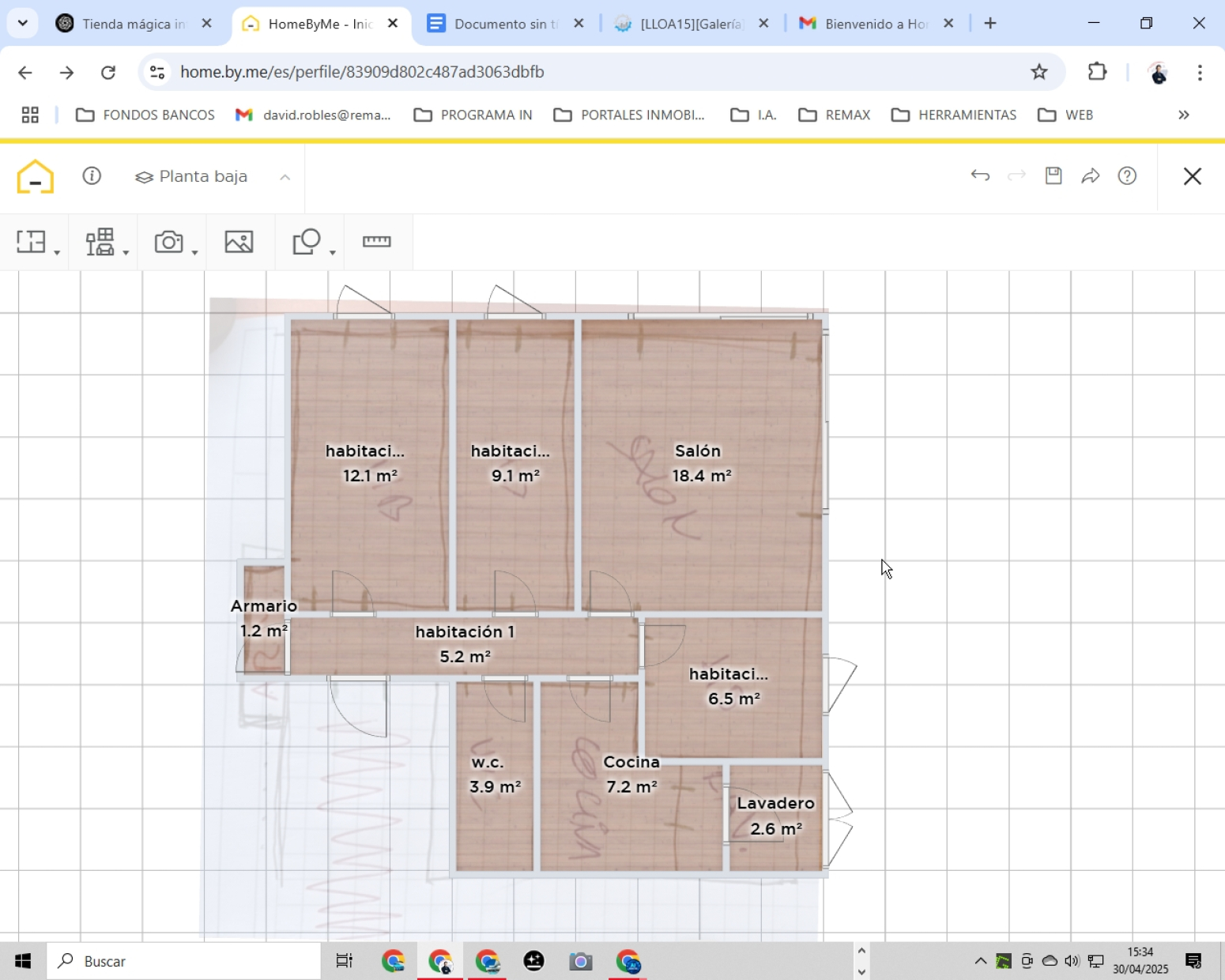This screenshot has height=980, width=1225.
Task: Select the w.c. 3.9 m² label
Action: coord(495,775)
